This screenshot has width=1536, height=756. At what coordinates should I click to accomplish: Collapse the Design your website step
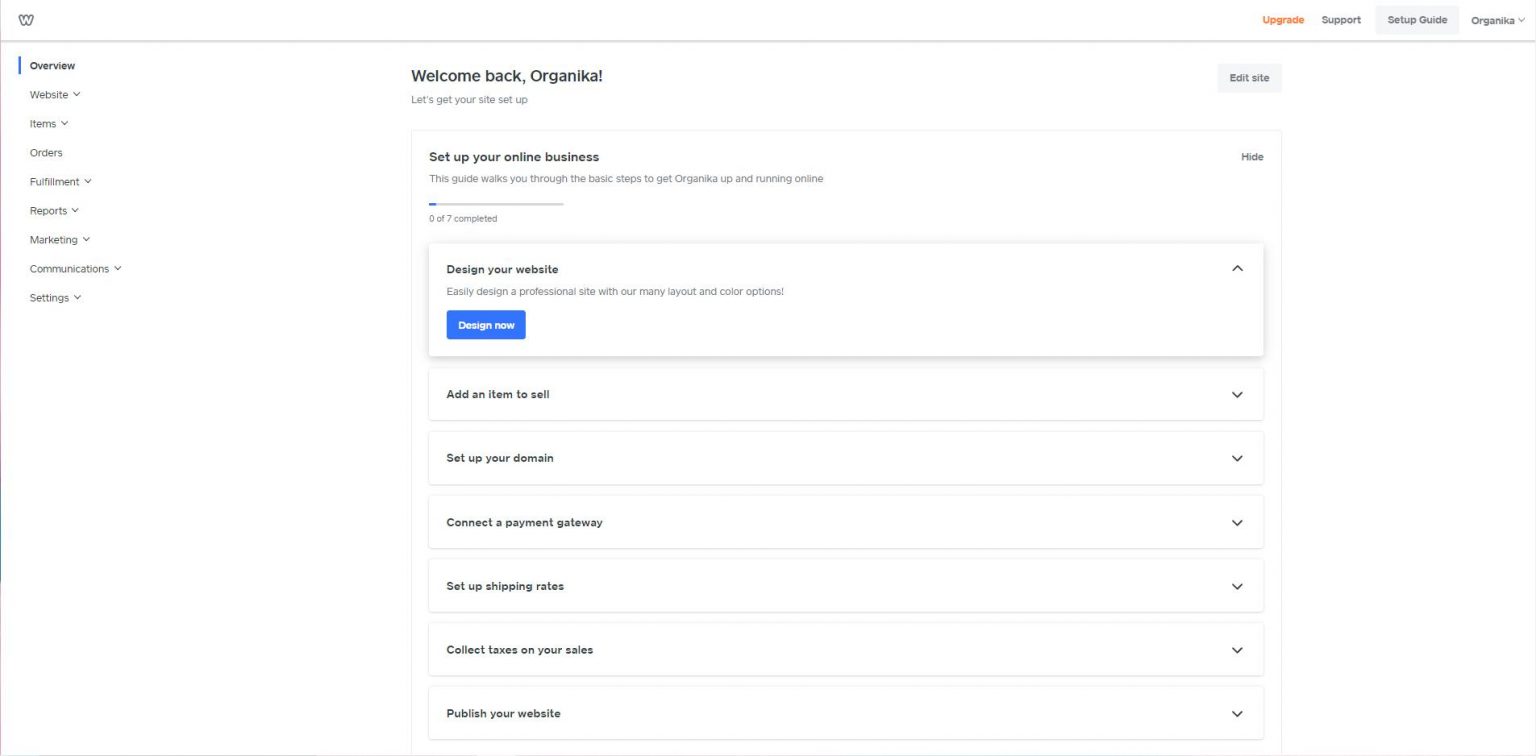coord(1237,268)
